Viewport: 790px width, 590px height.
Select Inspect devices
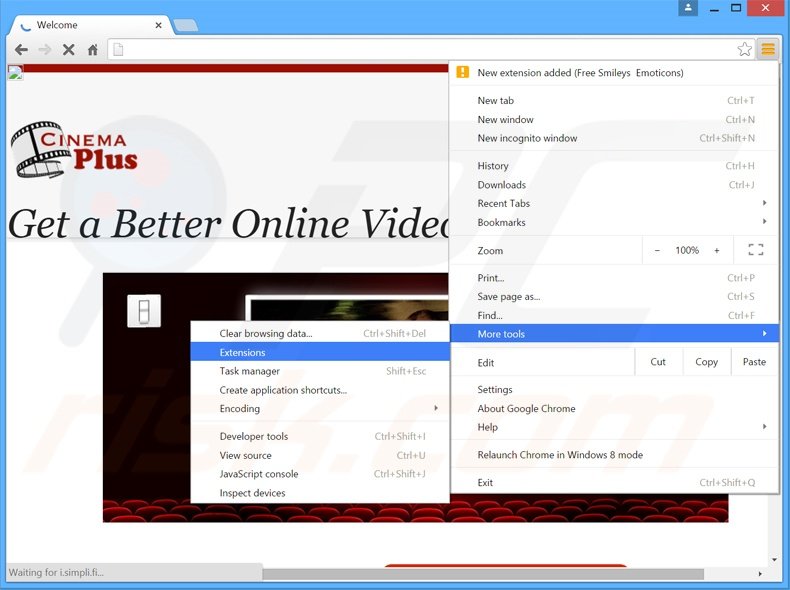pyautogui.click(x=320, y=493)
